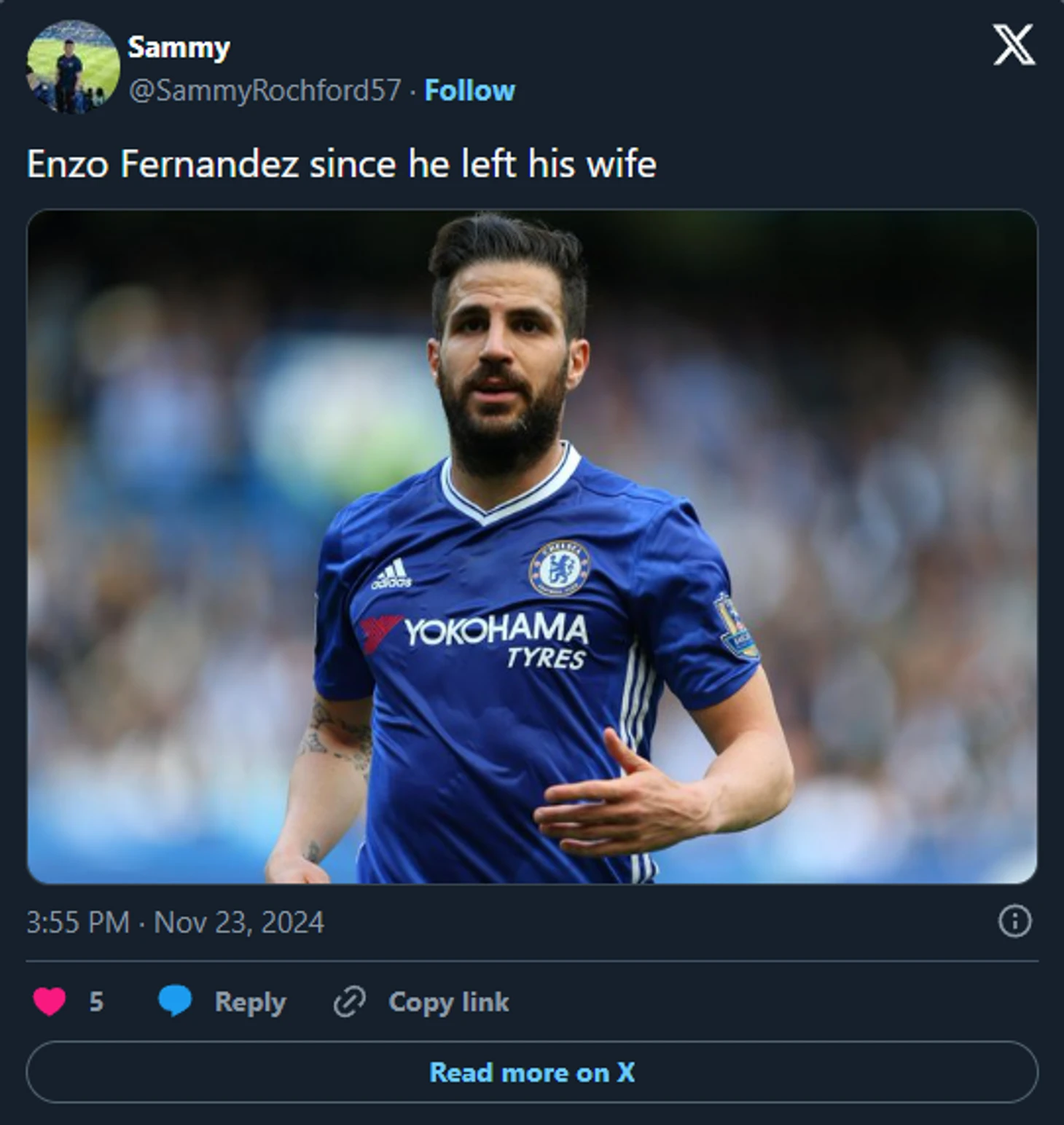Click the adidas logo on the jersey
Screen dimensions: 1064x1125
click(391, 574)
